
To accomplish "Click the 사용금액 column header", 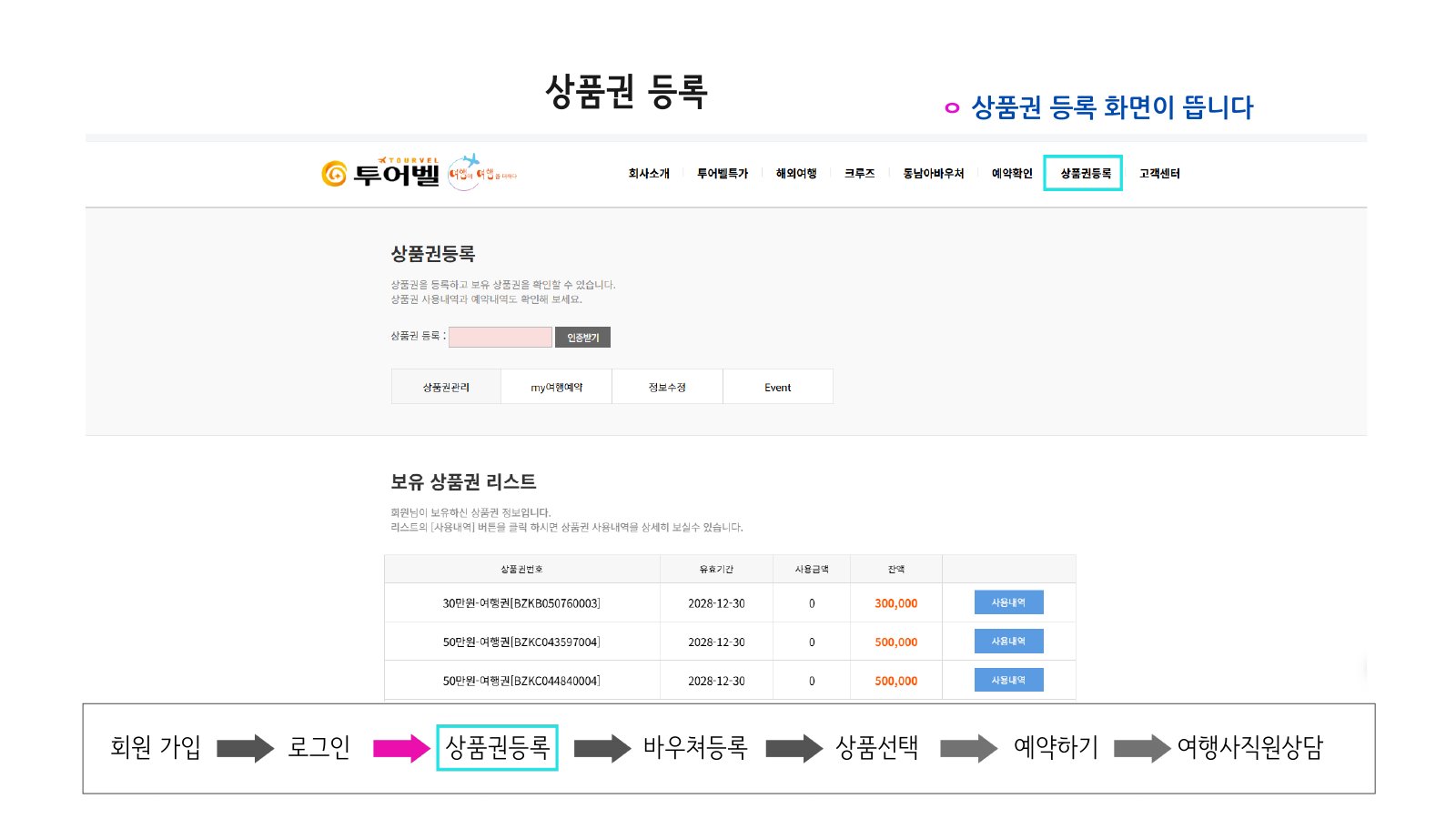I will click(x=812, y=570).
